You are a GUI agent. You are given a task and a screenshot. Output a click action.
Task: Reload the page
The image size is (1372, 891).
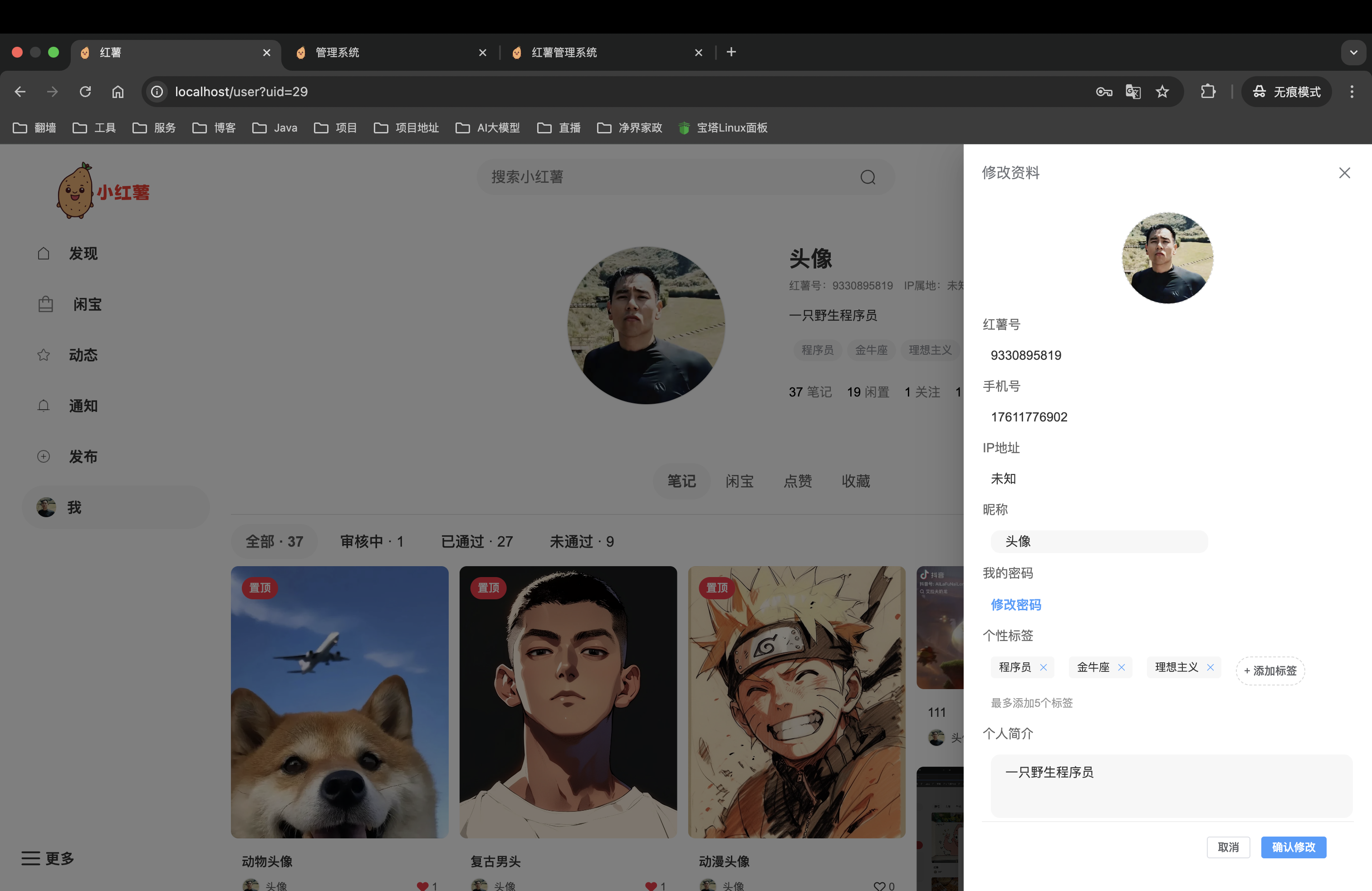[x=85, y=92]
